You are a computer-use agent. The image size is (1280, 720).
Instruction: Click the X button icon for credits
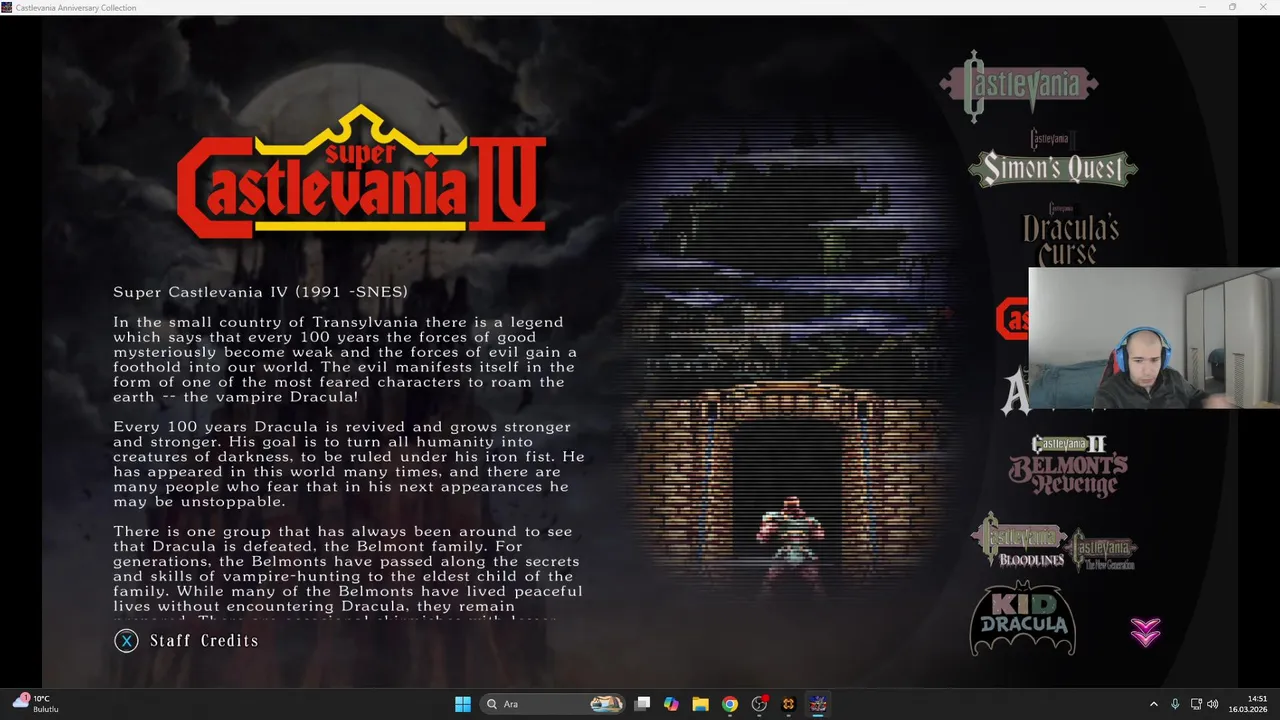[x=126, y=641]
